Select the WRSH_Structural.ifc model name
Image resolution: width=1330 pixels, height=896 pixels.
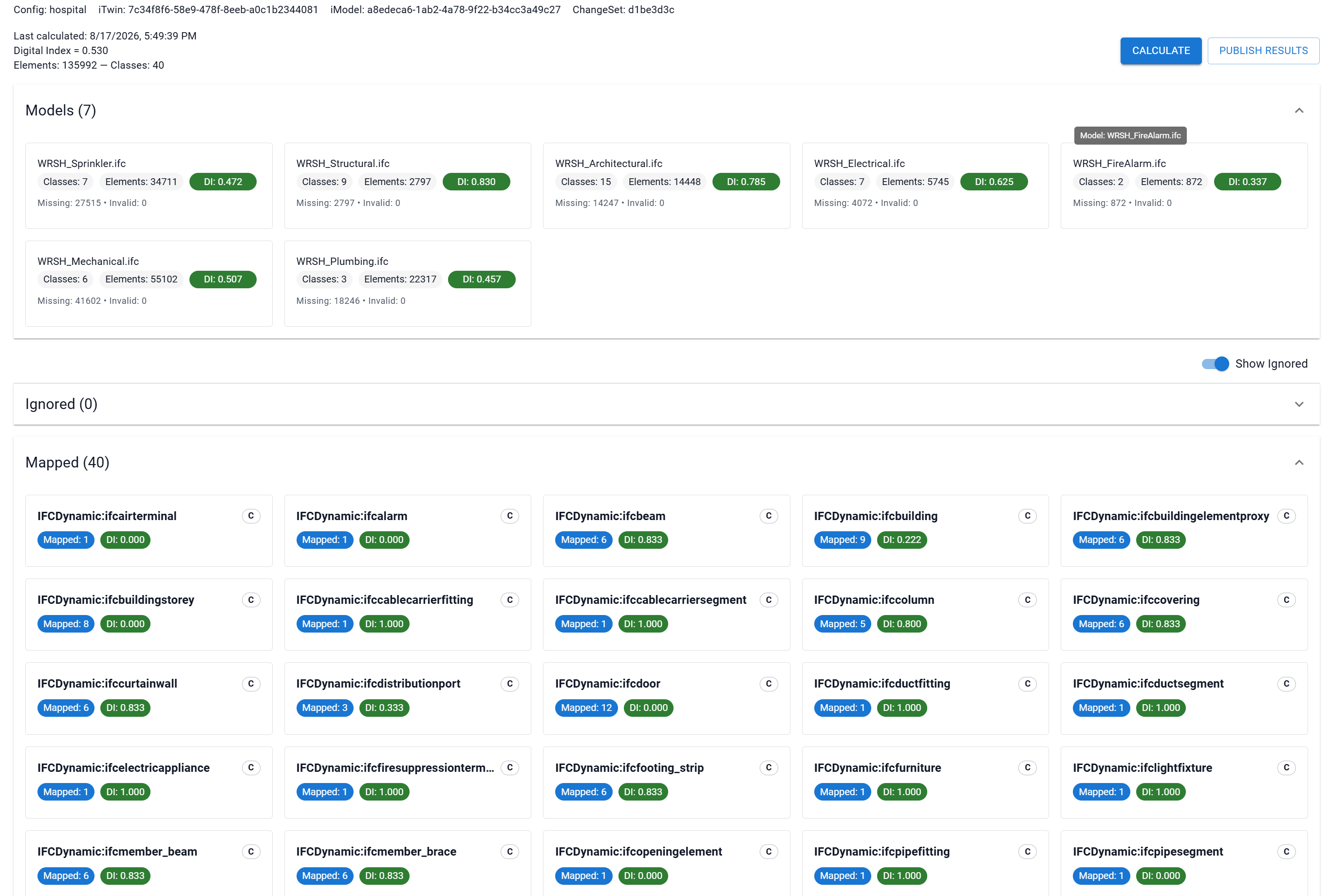point(343,164)
